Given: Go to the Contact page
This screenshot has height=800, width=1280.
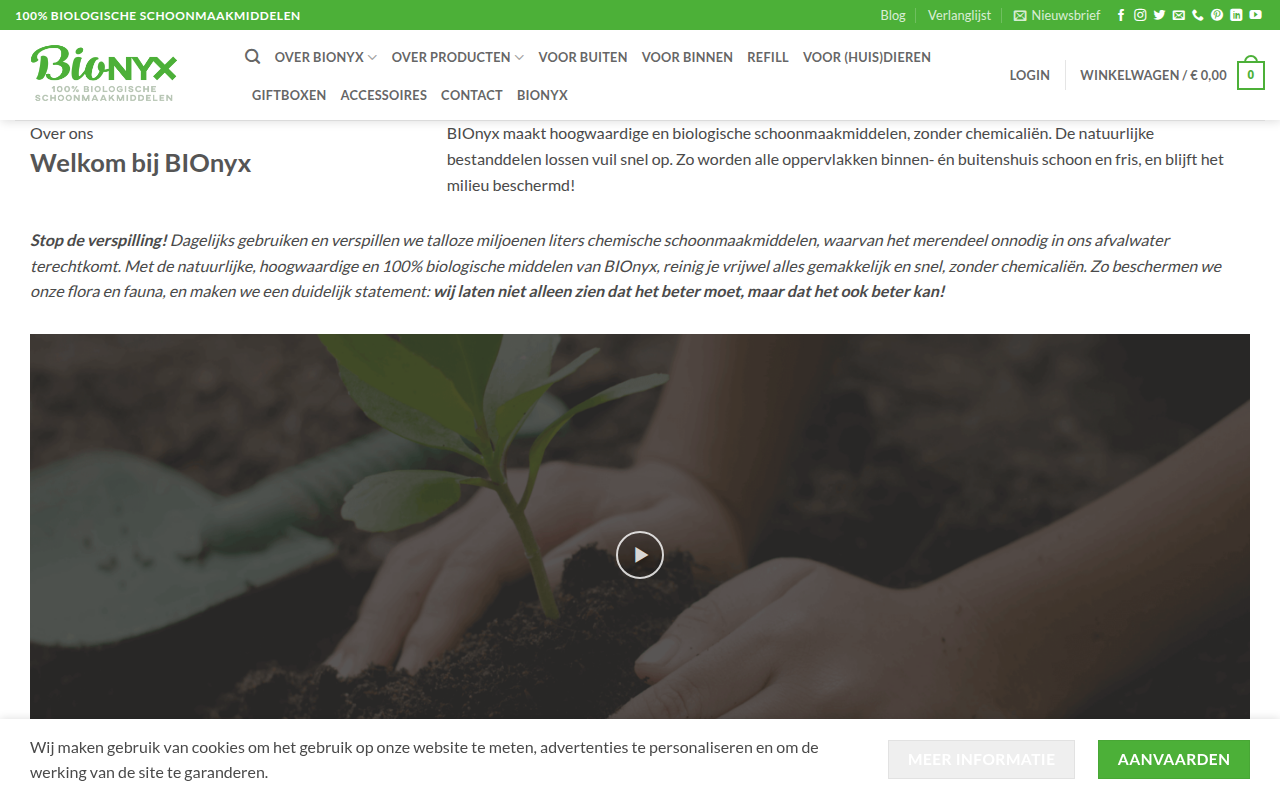Looking at the screenshot, I should click(472, 95).
